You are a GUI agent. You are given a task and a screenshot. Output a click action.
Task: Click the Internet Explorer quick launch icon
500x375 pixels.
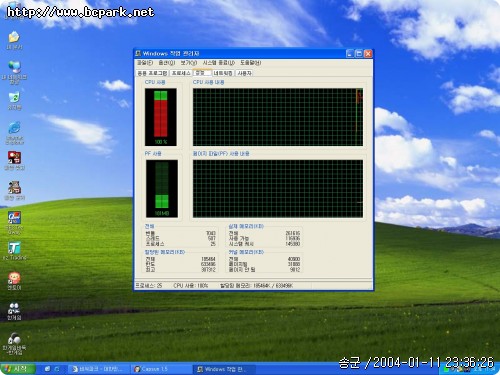click(57, 369)
